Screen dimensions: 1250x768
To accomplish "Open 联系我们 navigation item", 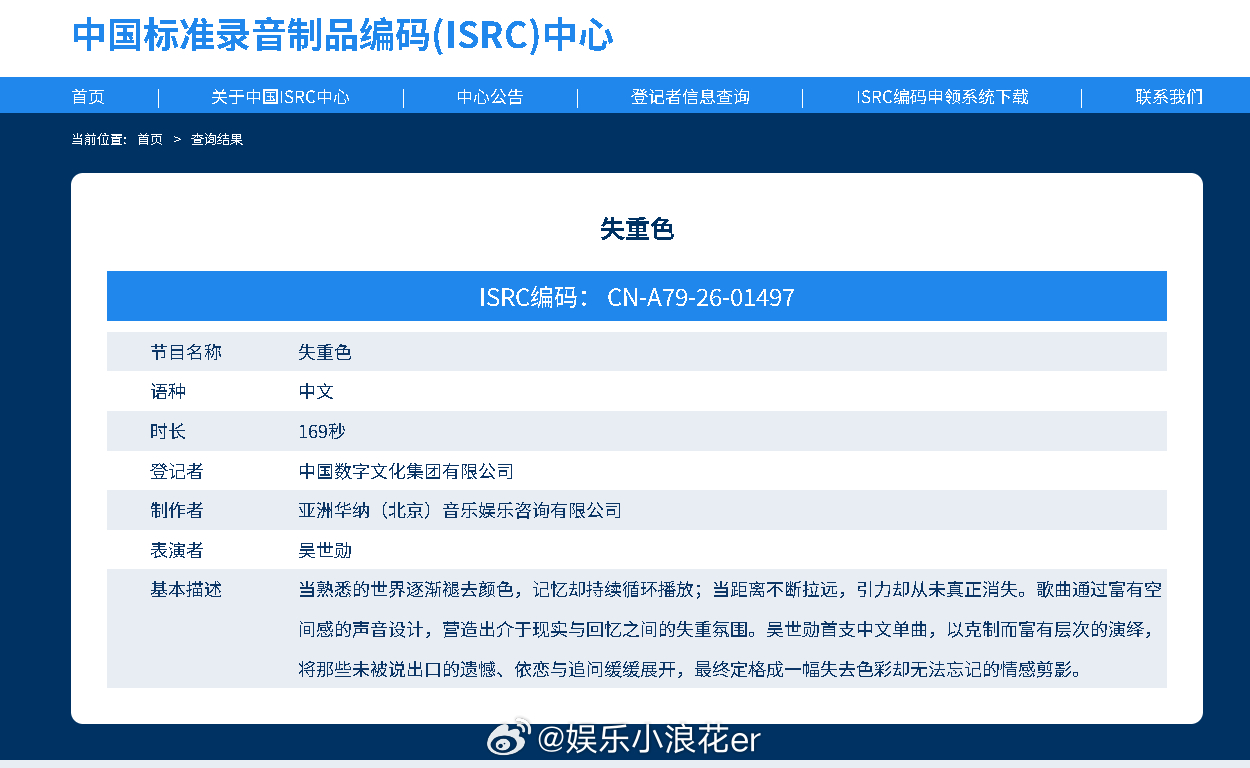I will tap(1169, 97).
